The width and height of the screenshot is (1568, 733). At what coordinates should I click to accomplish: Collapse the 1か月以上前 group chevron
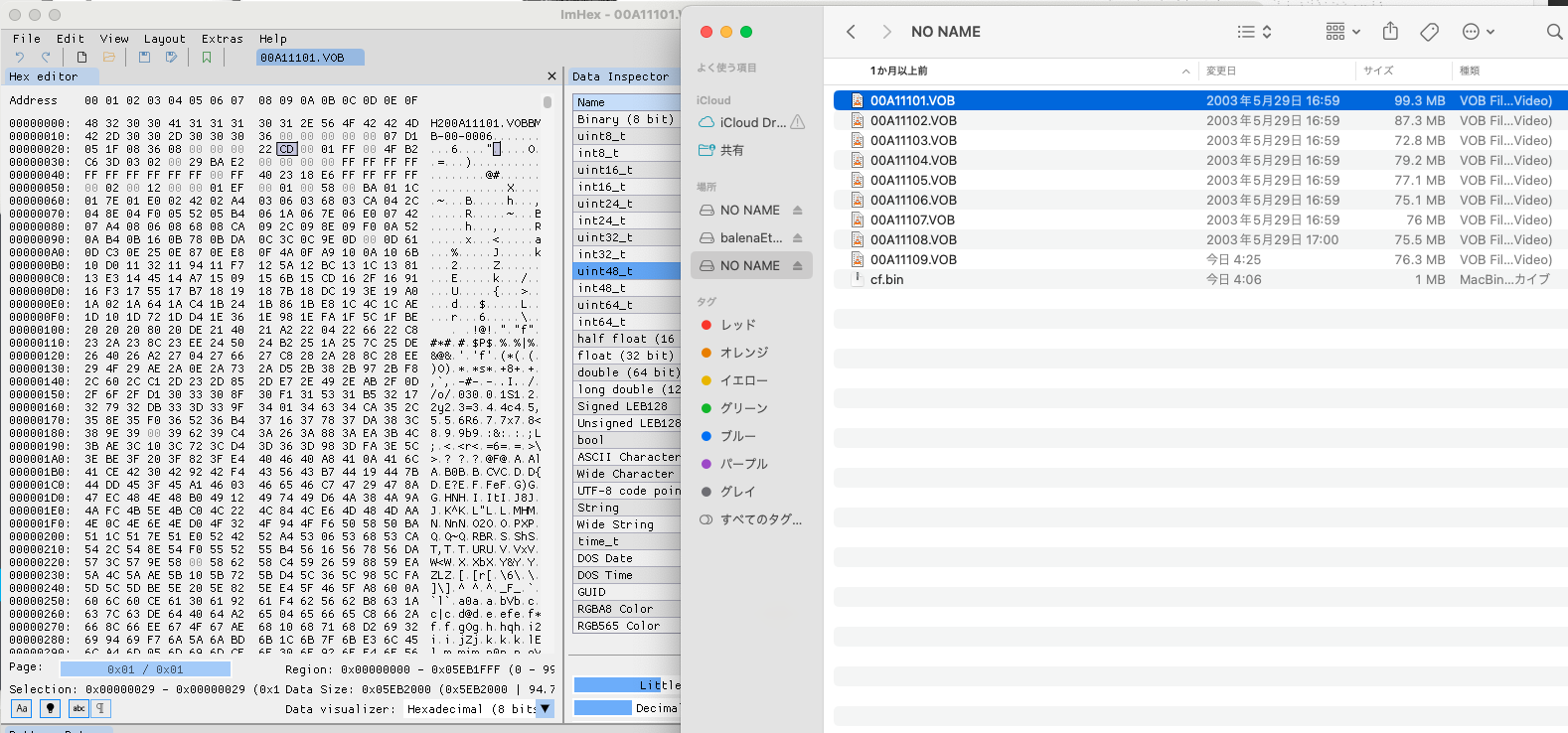(1185, 72)
